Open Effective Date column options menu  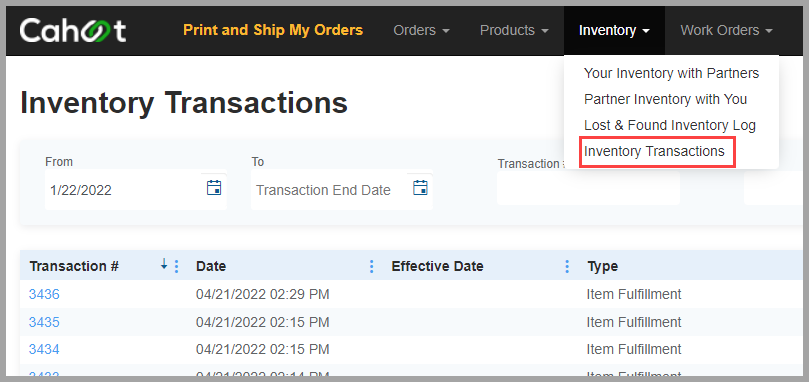pyautogui.click(x=567, y=266)
